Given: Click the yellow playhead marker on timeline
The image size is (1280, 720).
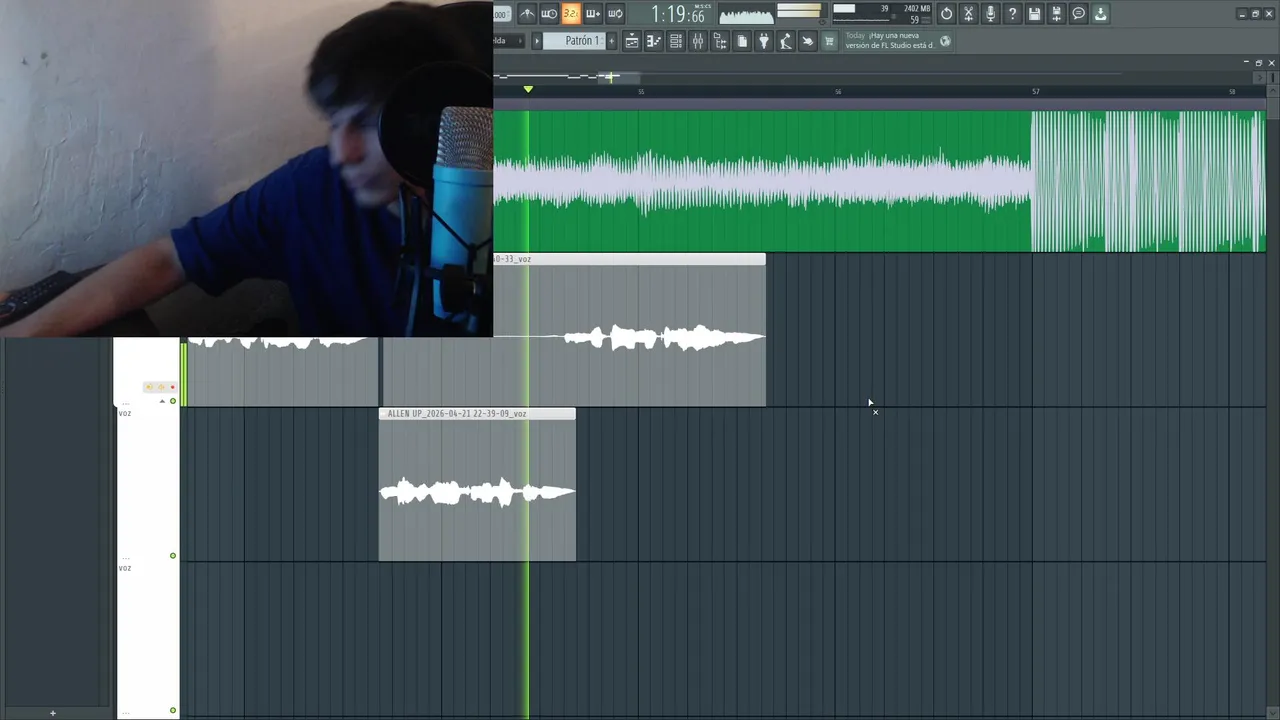Looking at the screenshot, I should [528, 90].
